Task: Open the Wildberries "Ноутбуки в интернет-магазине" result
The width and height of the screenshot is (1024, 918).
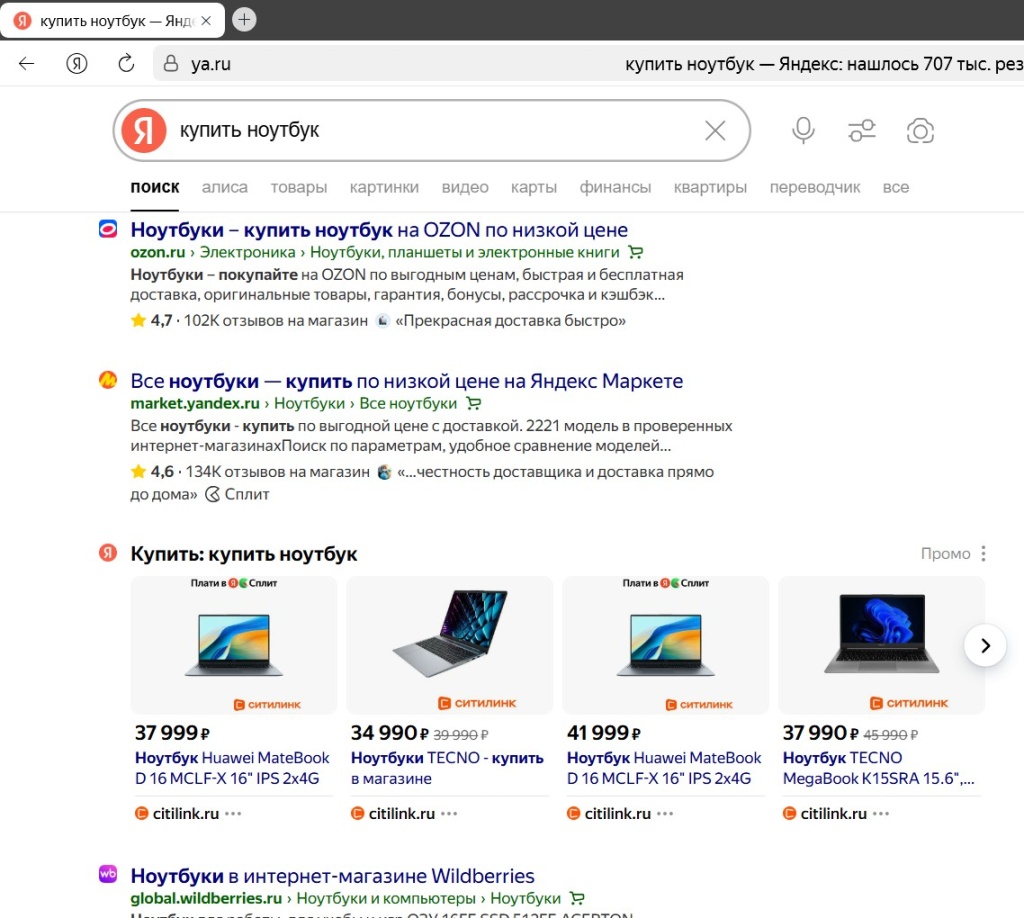Action: [332, 876]
